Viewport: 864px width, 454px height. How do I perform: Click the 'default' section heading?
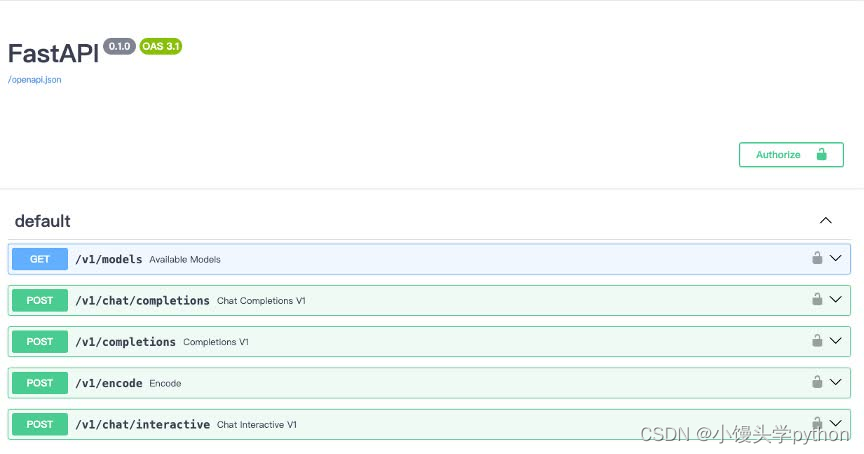(x=42, y=221)
